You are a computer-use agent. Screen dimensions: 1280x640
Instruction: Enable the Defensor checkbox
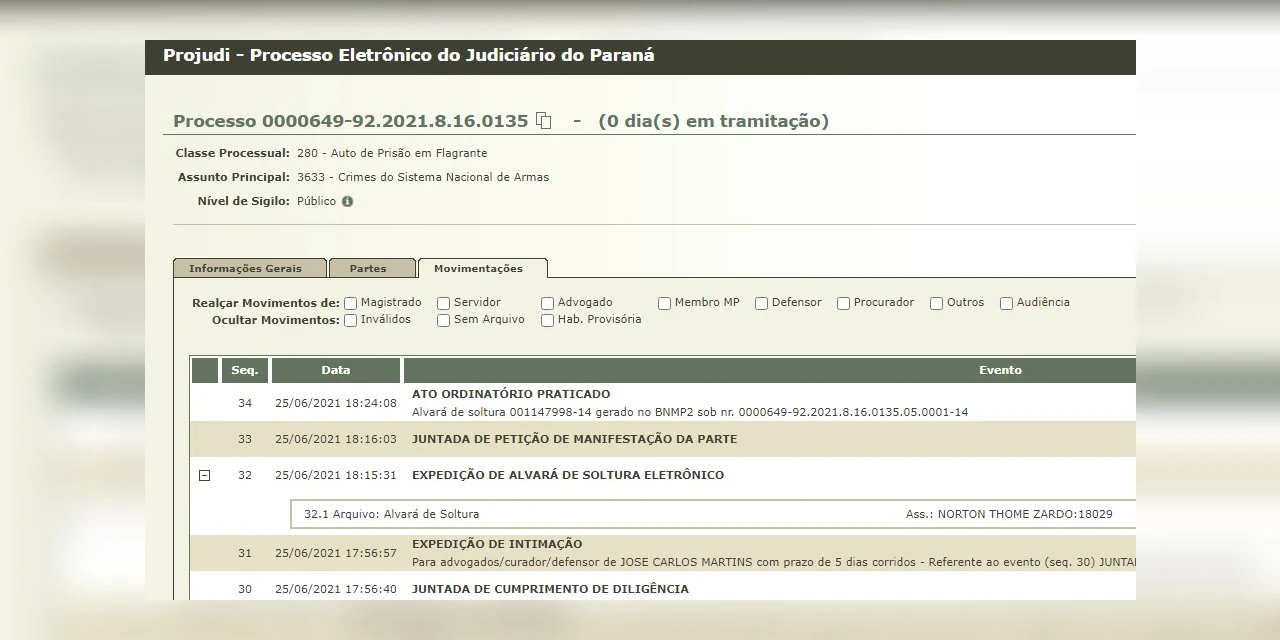pyautogui.click(x=761, y=303)
